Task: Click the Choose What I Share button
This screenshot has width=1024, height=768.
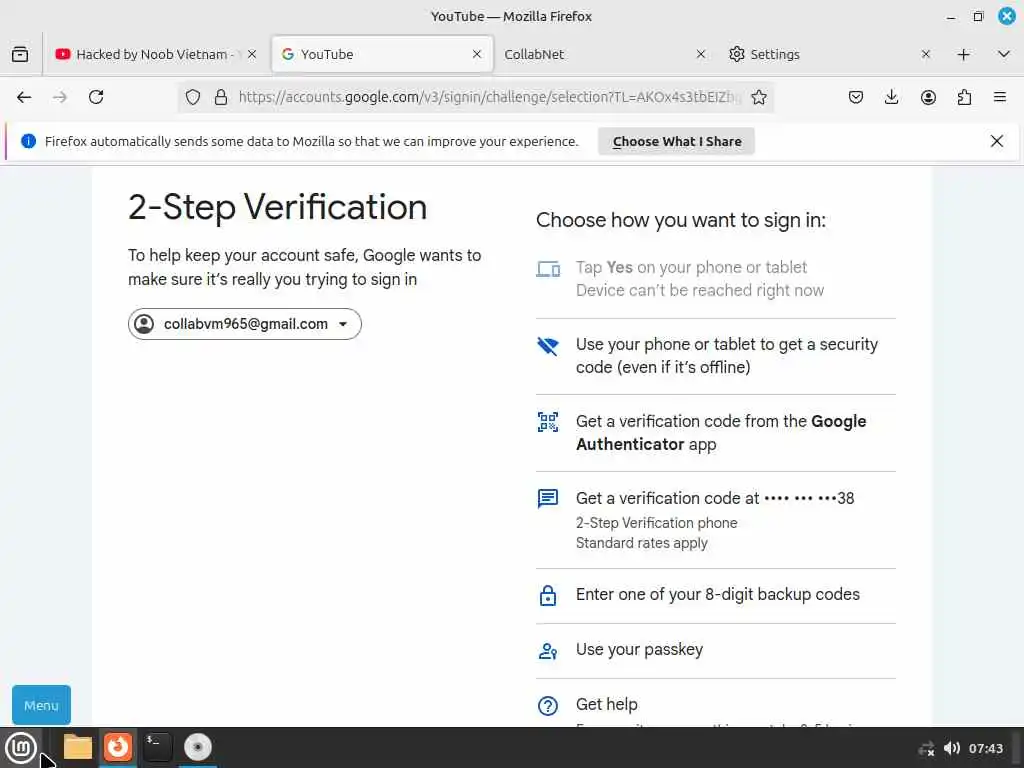Action: tap(677, 141)
